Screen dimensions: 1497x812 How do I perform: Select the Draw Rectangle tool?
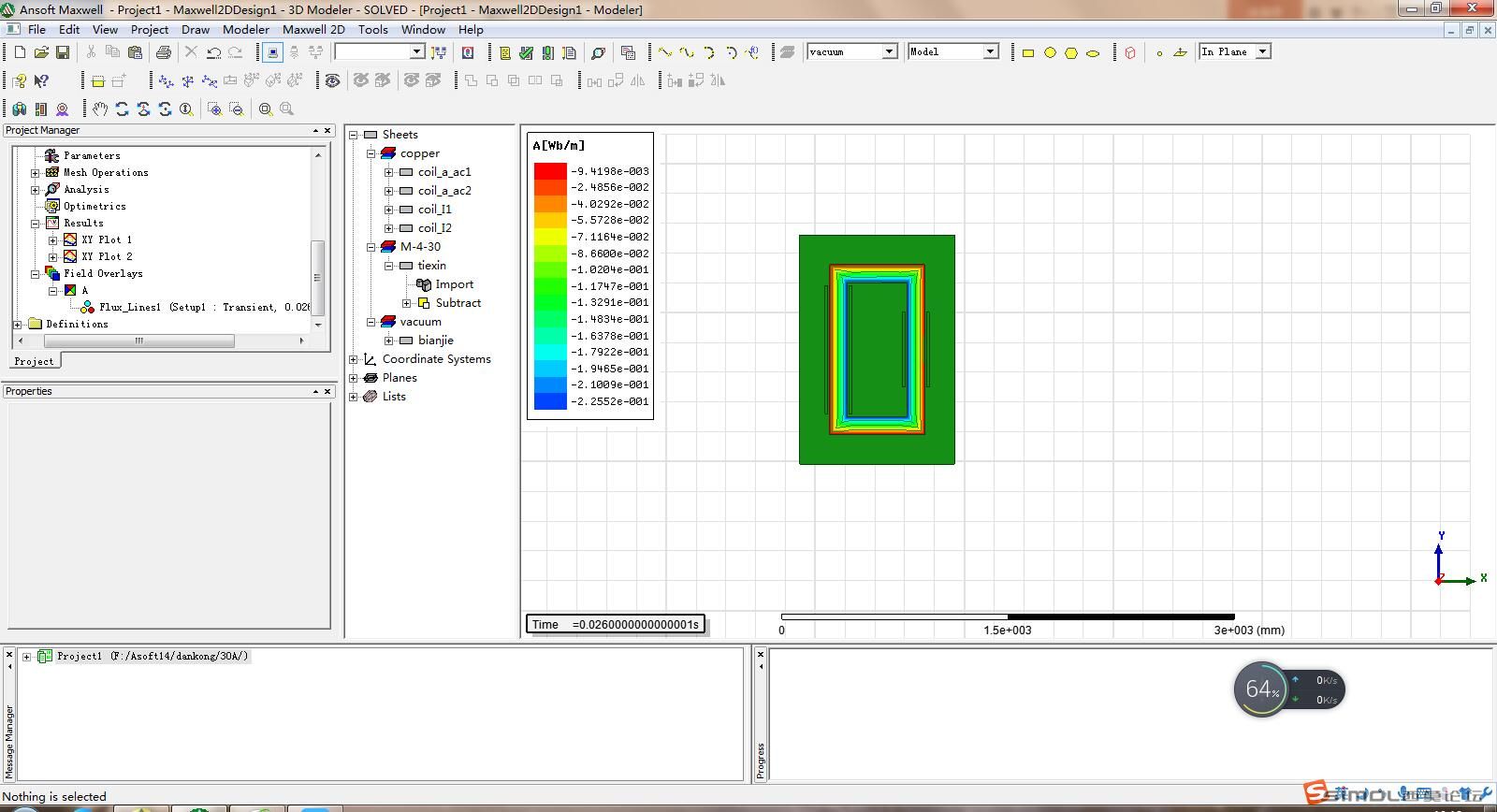1027,53
